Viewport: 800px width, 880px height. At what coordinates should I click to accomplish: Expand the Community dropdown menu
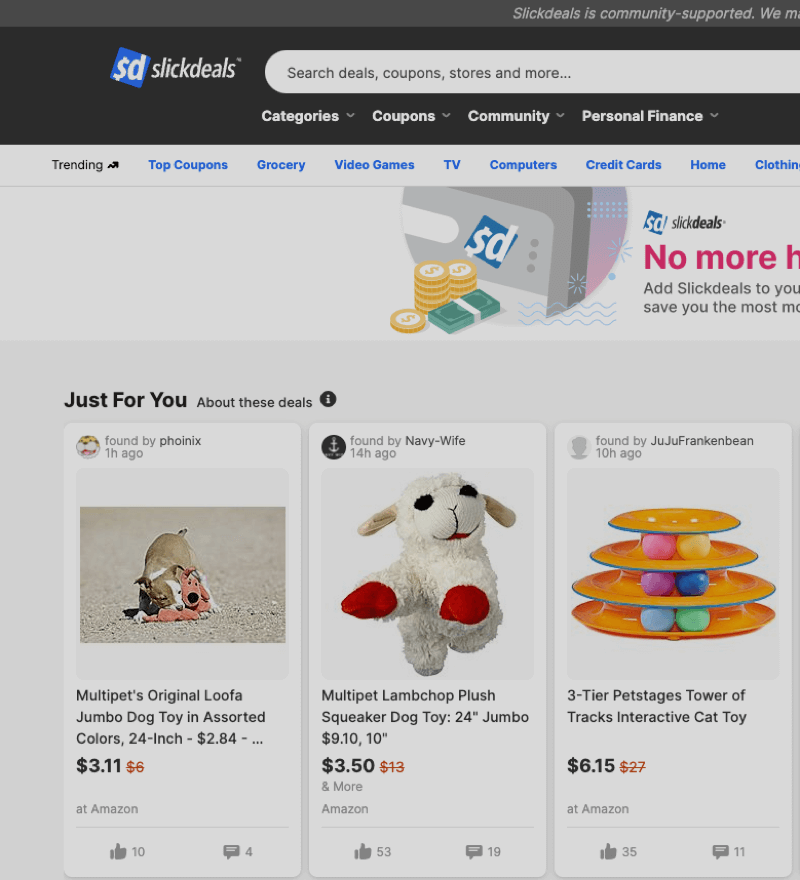coord(515,116)
